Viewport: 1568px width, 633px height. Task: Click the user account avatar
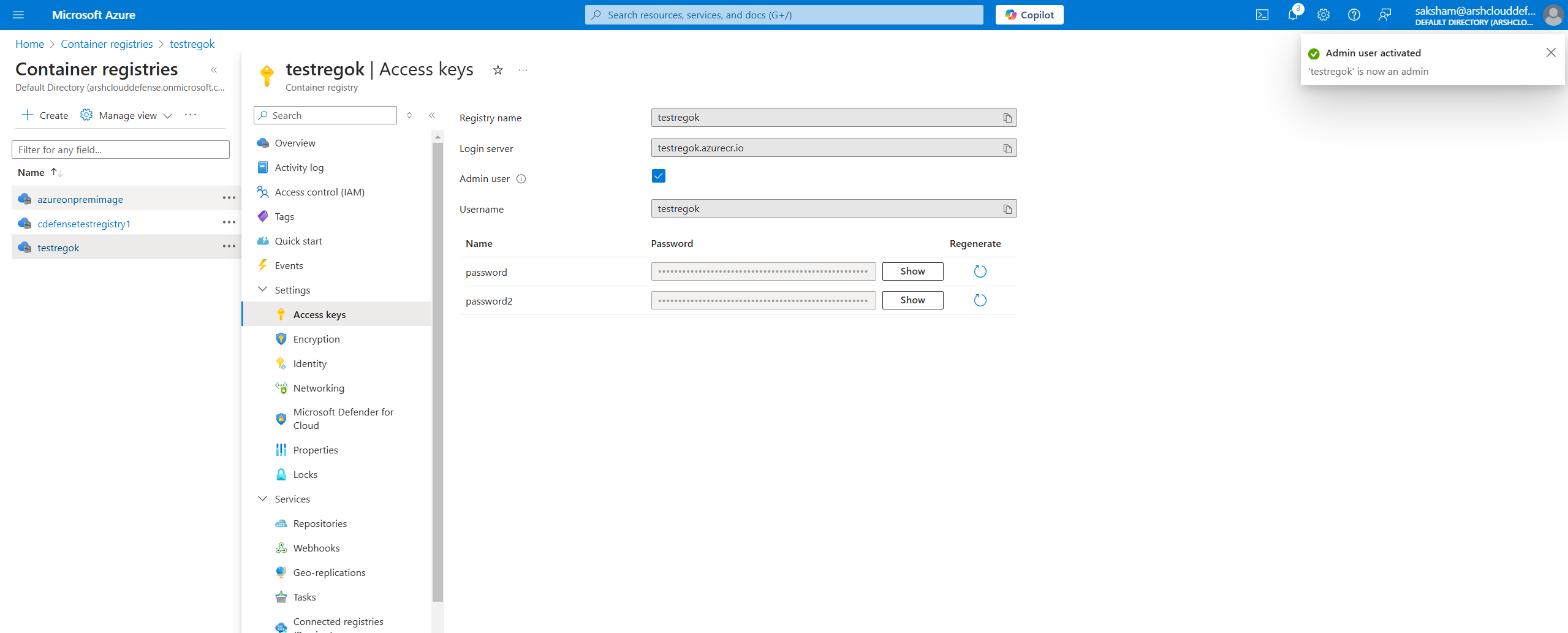pos(1553,15)
